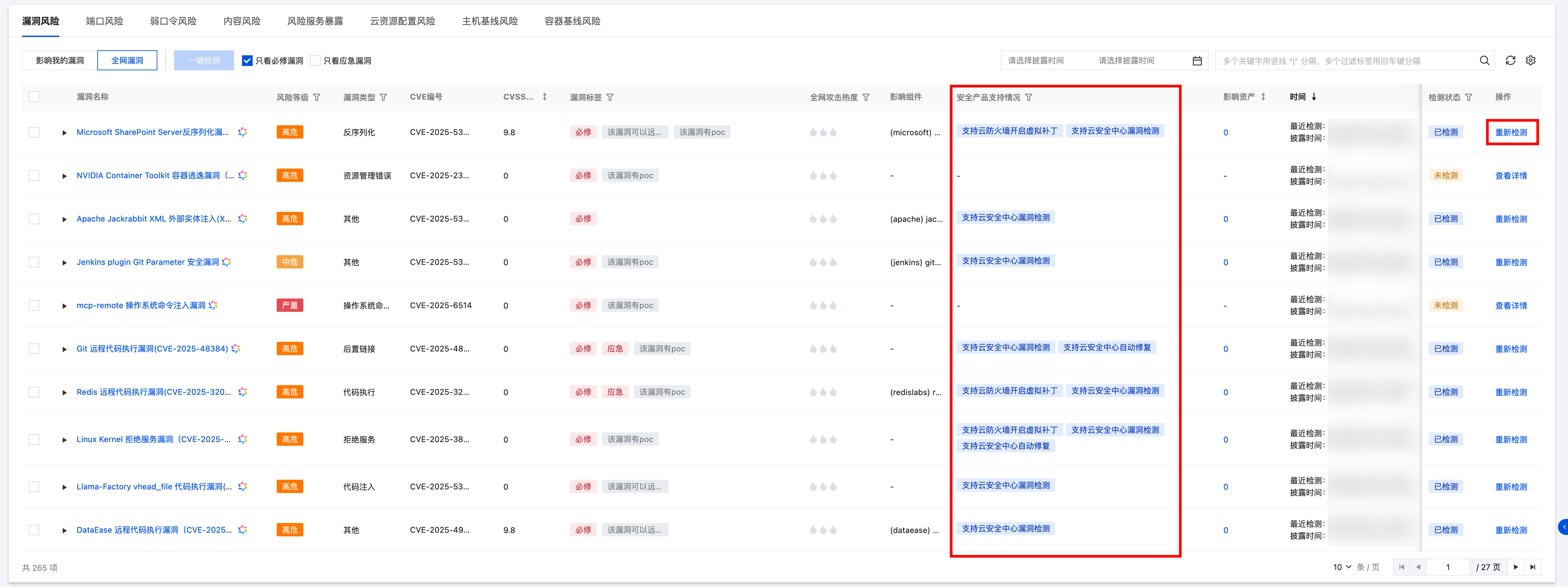Click the refresh icon beside search box
Screen dimensions: 1568x587
(x=1510, y=60)
